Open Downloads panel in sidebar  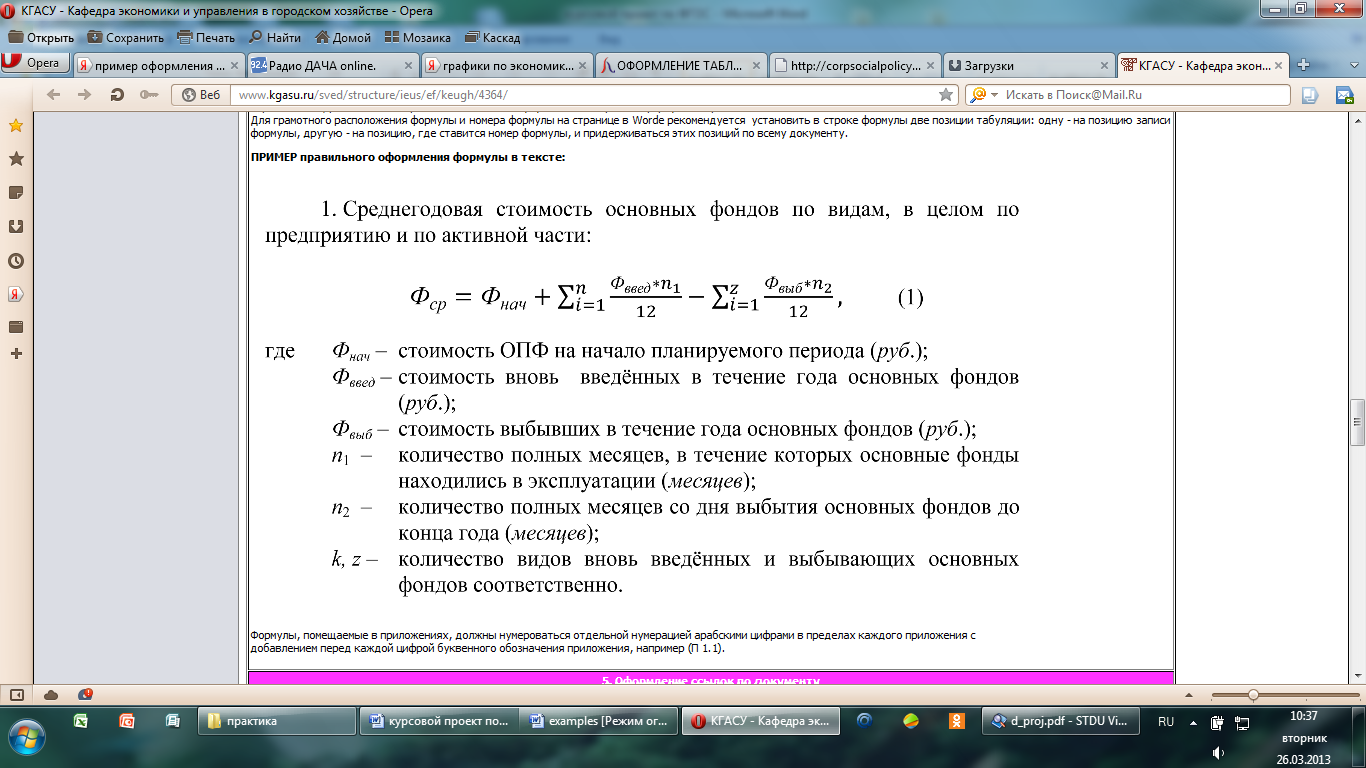click(x=16, y=227)
